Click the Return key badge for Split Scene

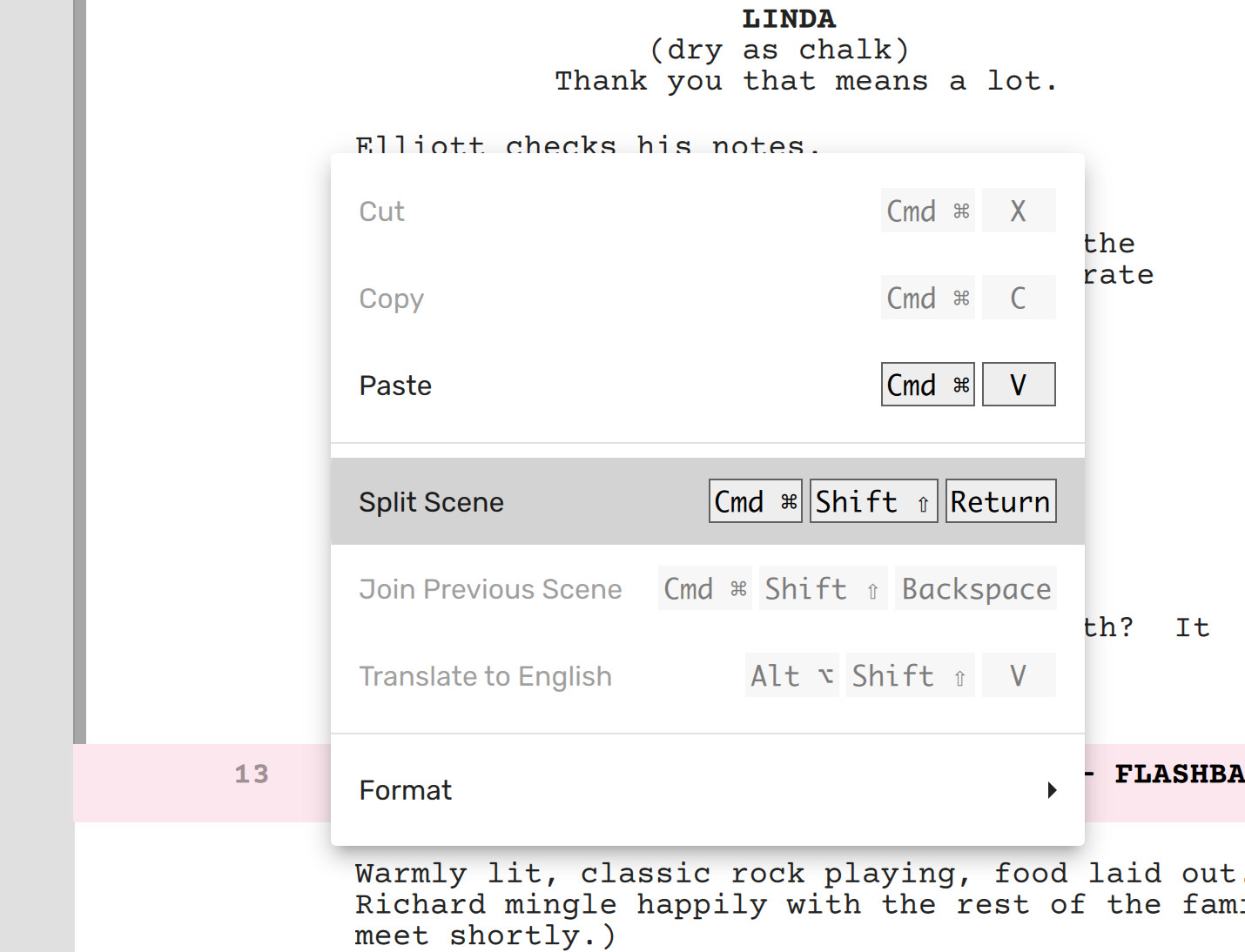click(x=1000, y=501)
